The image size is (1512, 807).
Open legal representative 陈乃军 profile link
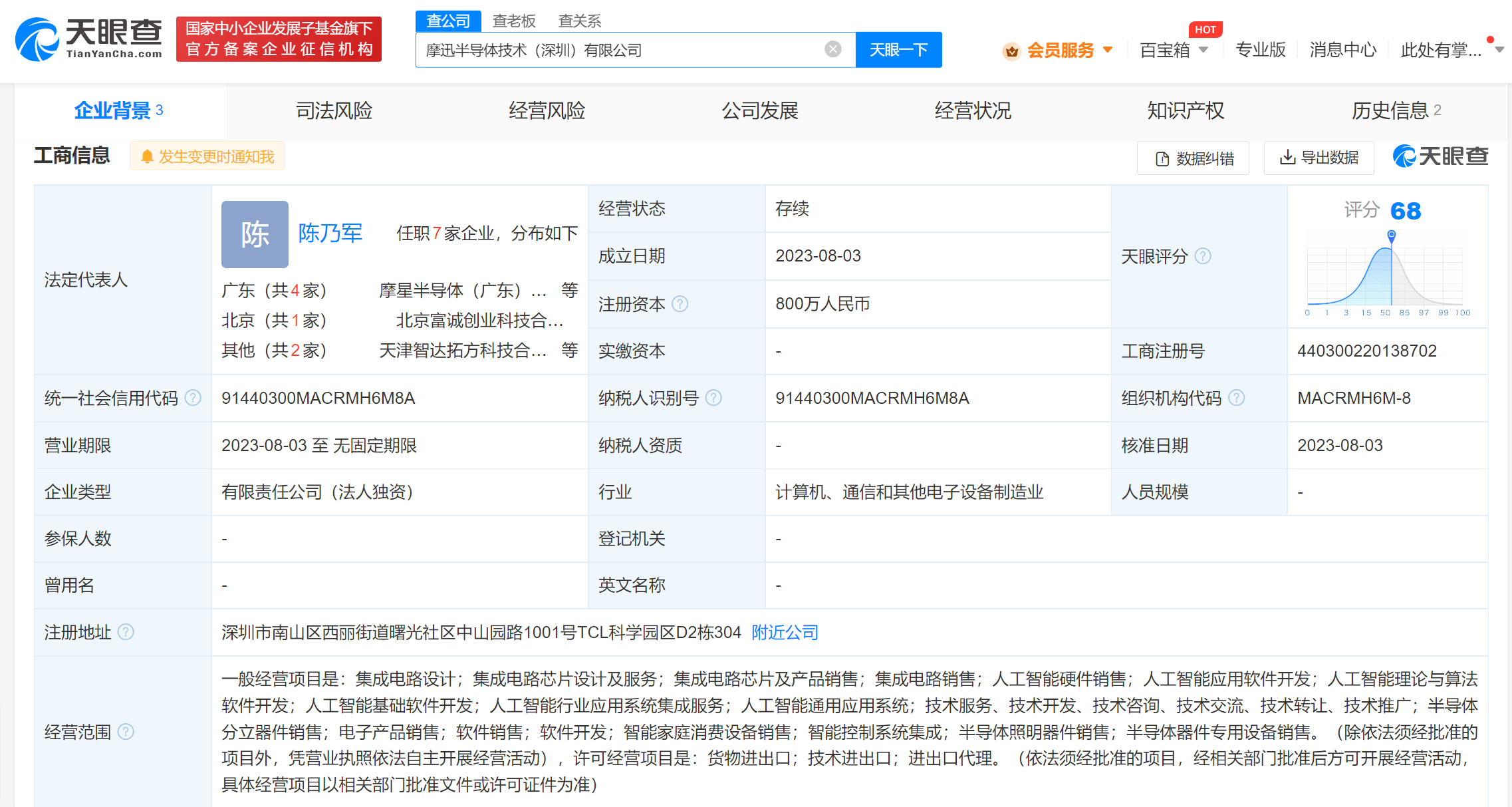(330, 234)
